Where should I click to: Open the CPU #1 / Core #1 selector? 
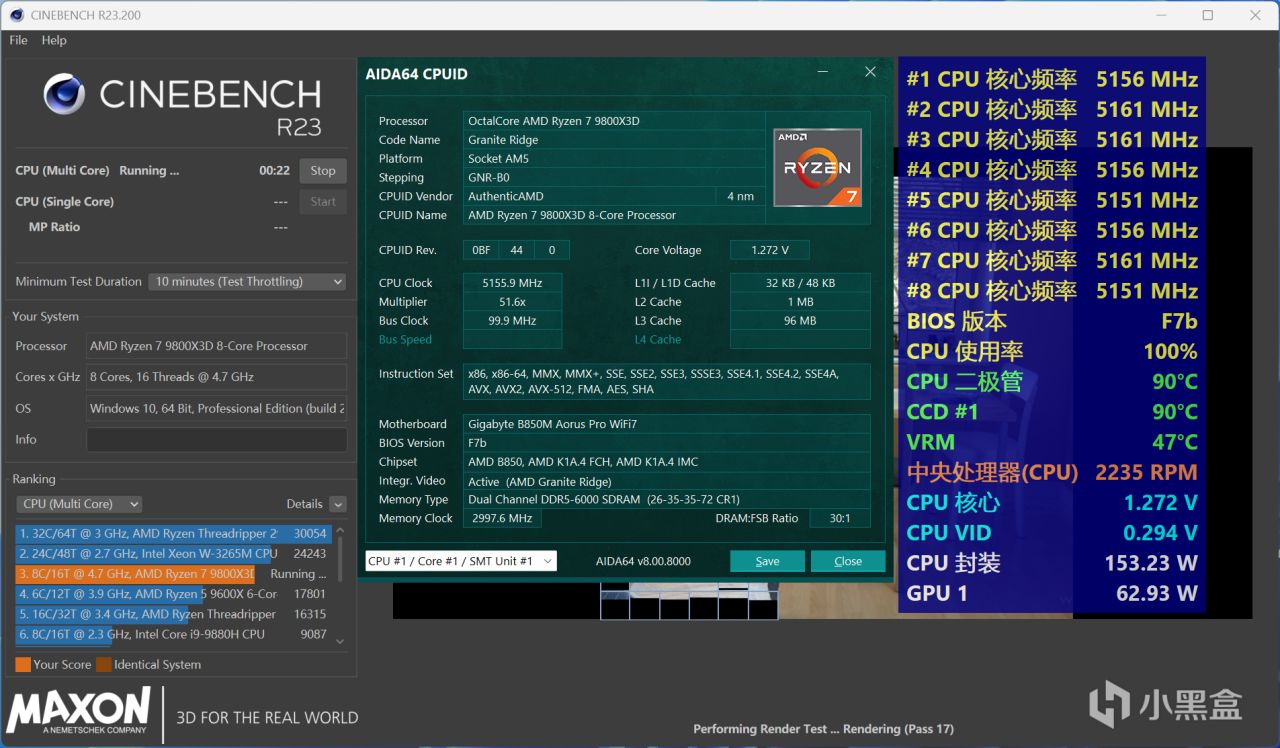pyautogui.click(x=460, y=561)
